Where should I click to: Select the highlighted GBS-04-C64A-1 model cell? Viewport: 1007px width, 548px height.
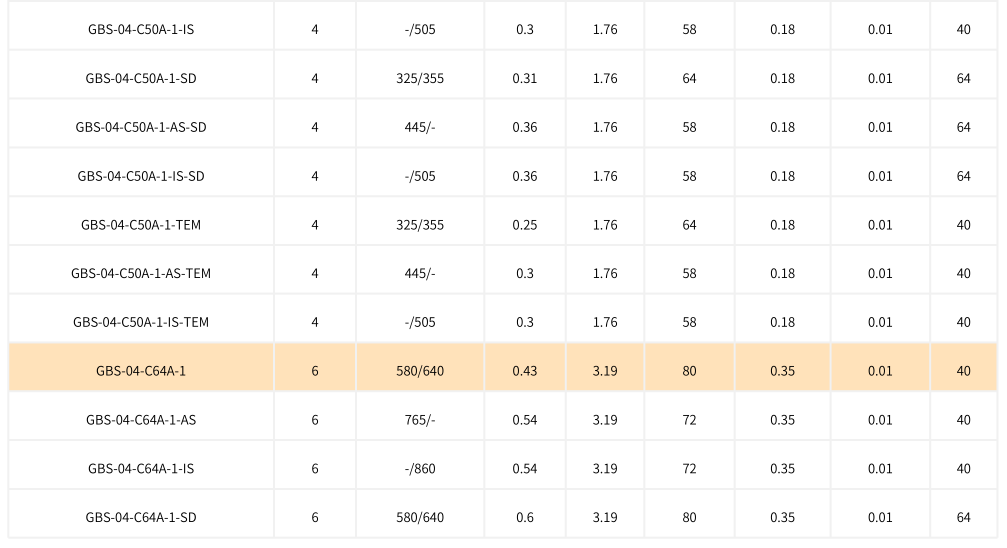[141, 371]
